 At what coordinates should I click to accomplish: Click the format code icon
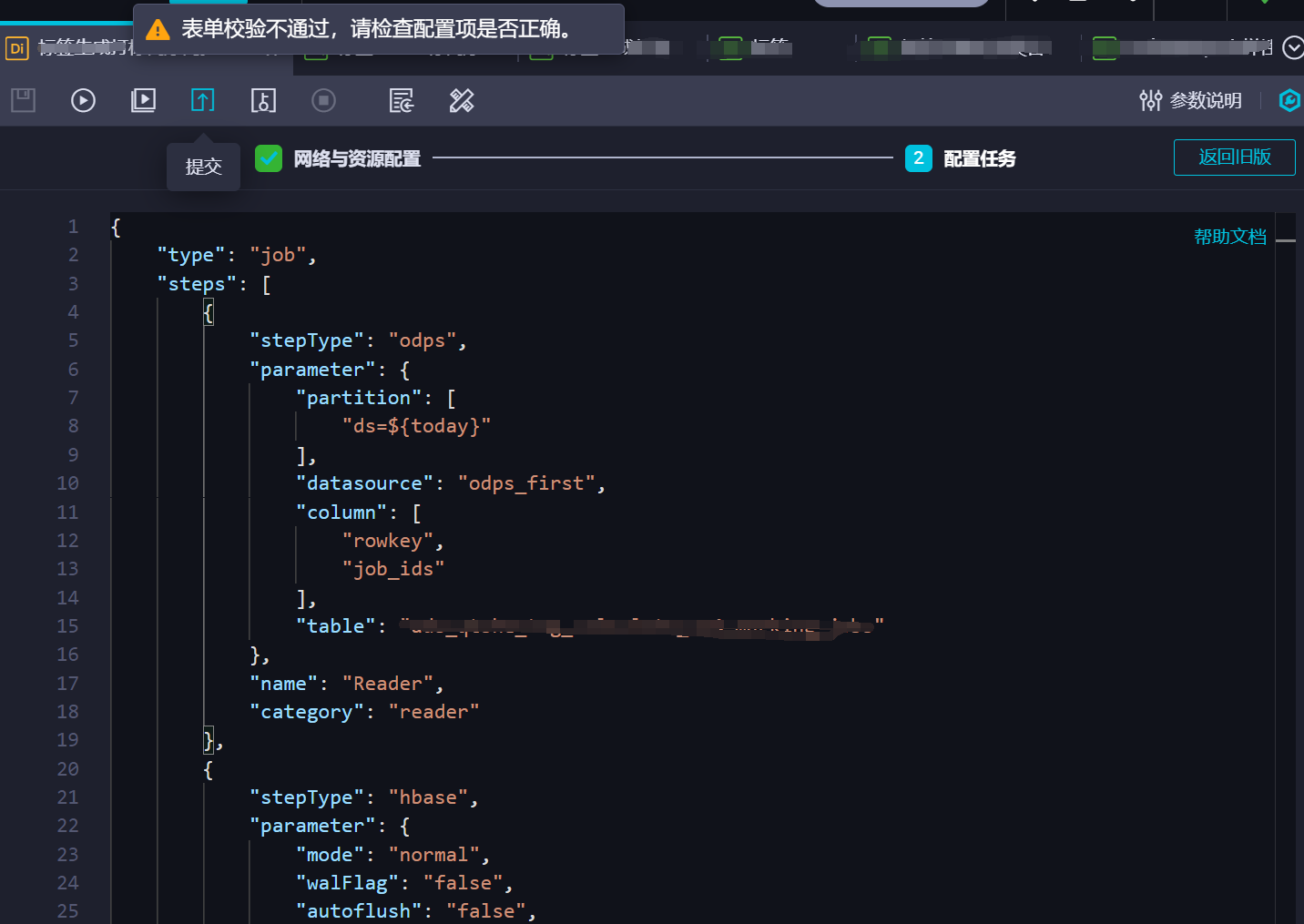tap(402, 100)
